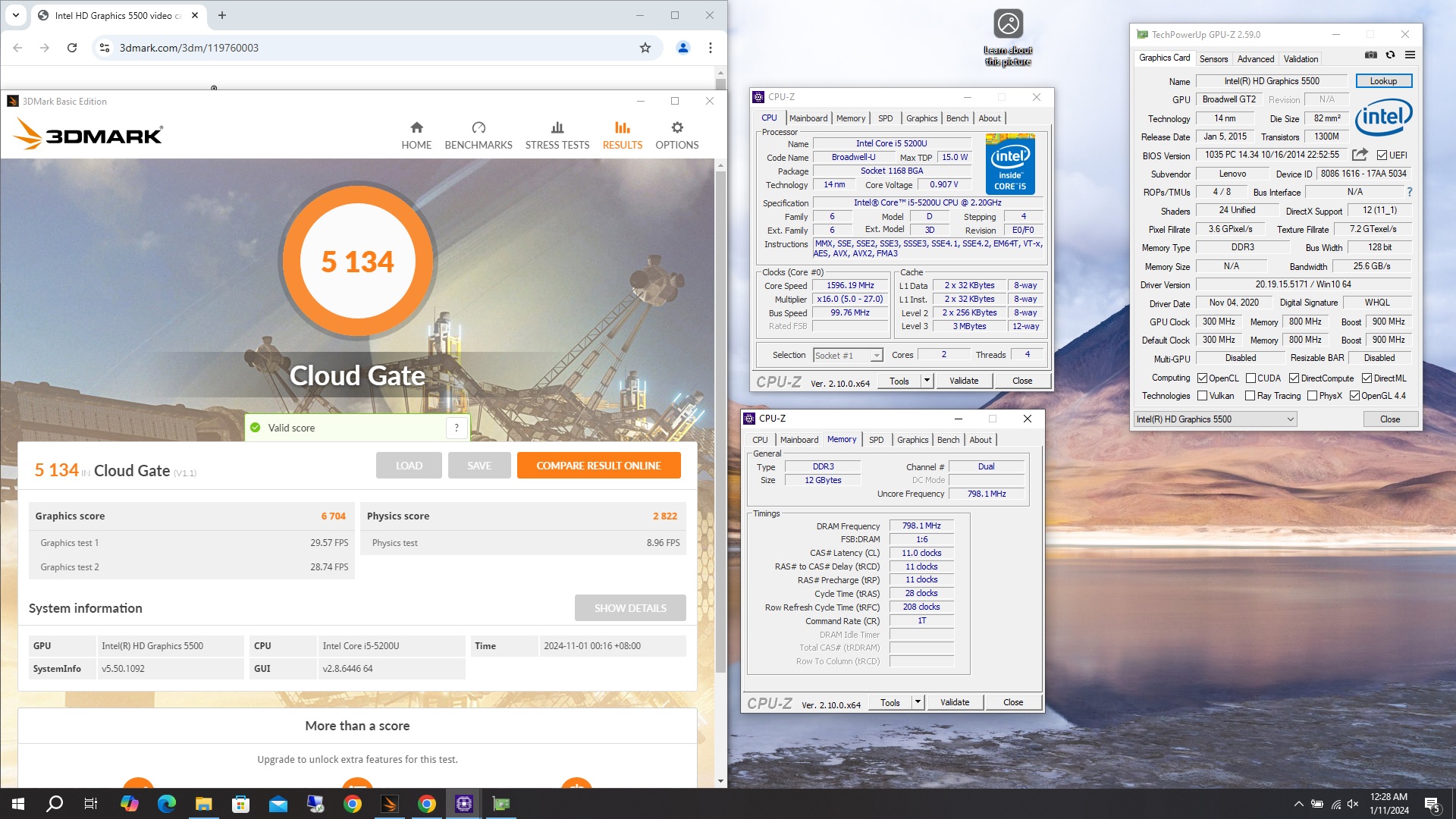The image size is (1456, 819).
Task: Open the 3DMark app in the taskbar
Action: click(x=390, y=804)
